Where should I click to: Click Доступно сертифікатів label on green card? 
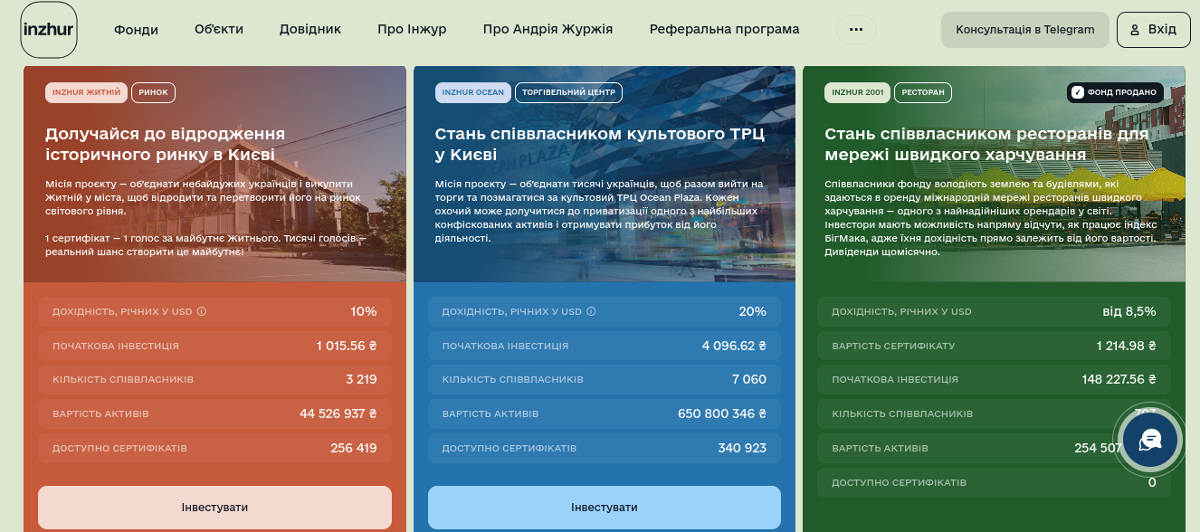click(899, 482)
